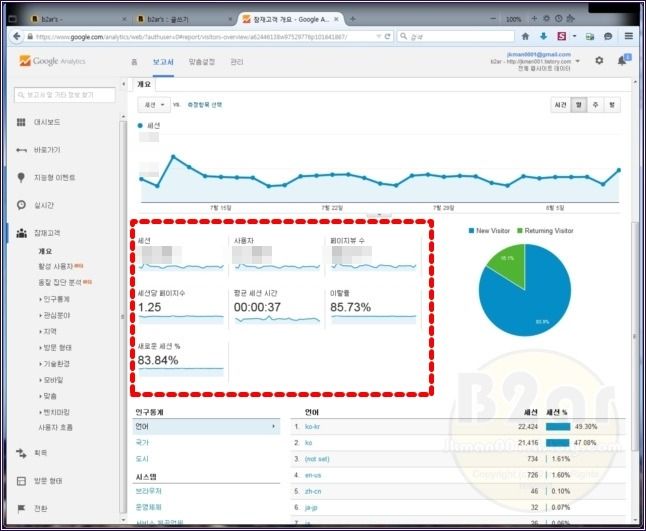Select the 개요 report tab

(144, 84)
